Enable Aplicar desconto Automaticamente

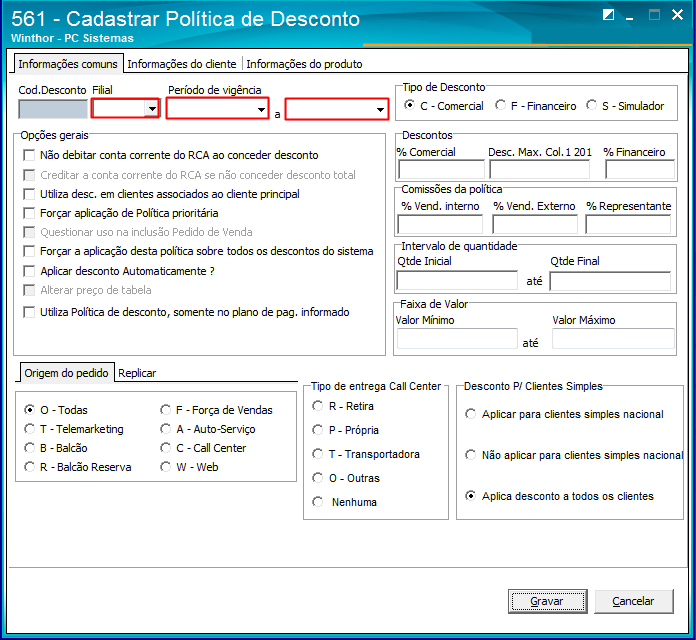point(29,271)
